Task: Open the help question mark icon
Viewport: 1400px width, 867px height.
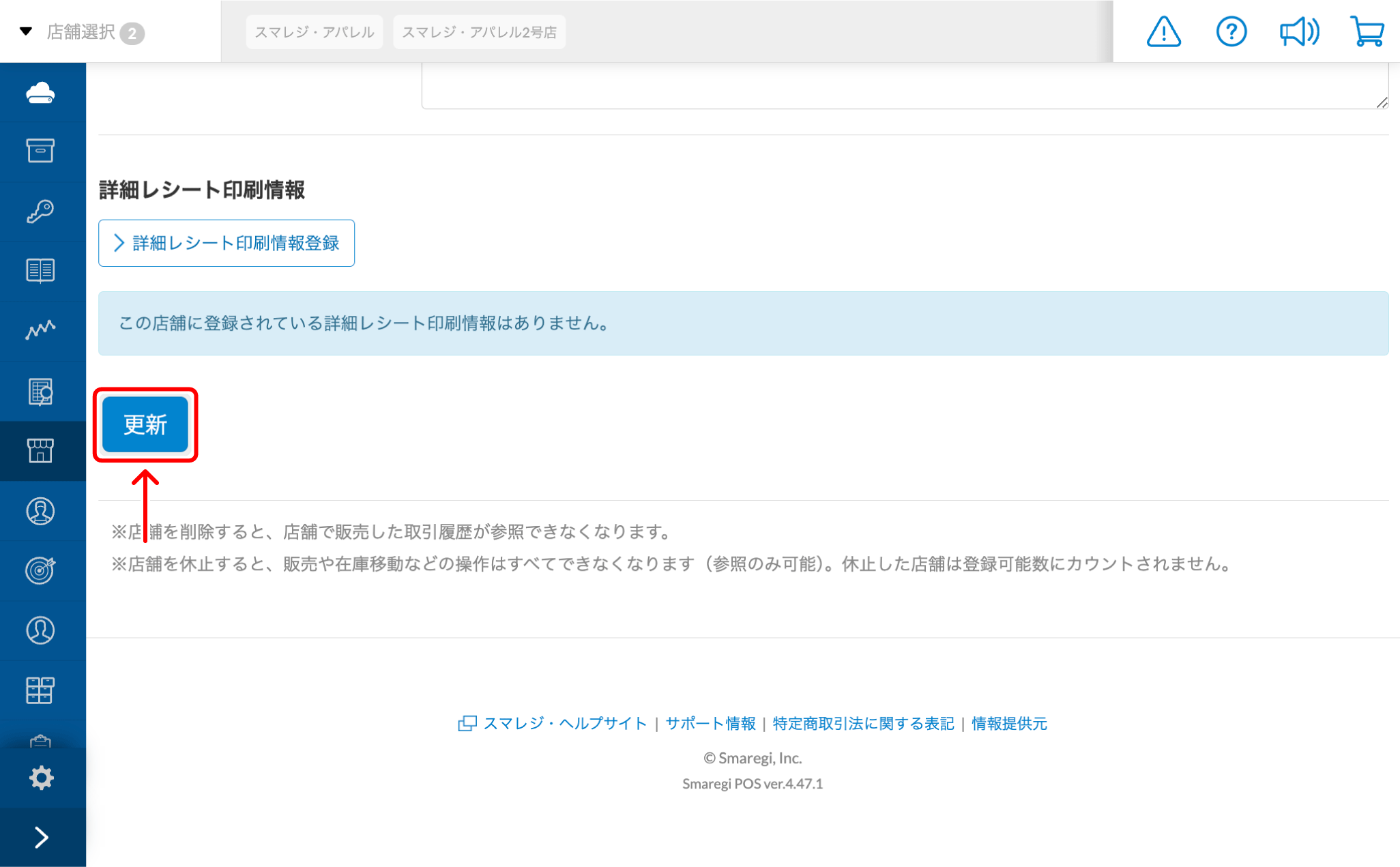Action: [x=1231, y=31]
